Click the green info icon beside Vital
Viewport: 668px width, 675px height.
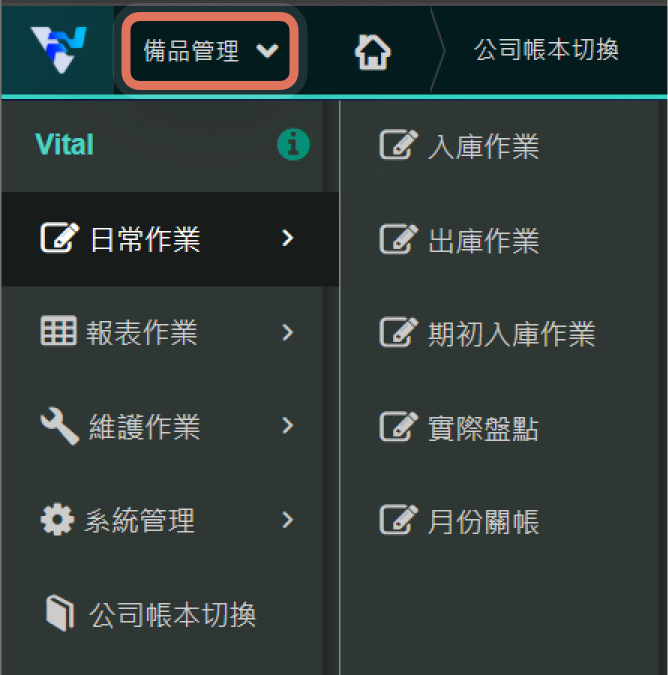tap(293, 146)
